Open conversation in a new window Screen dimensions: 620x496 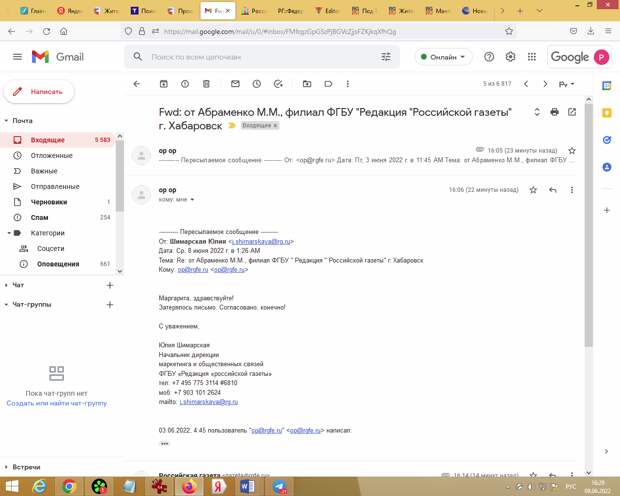[572, 112]
